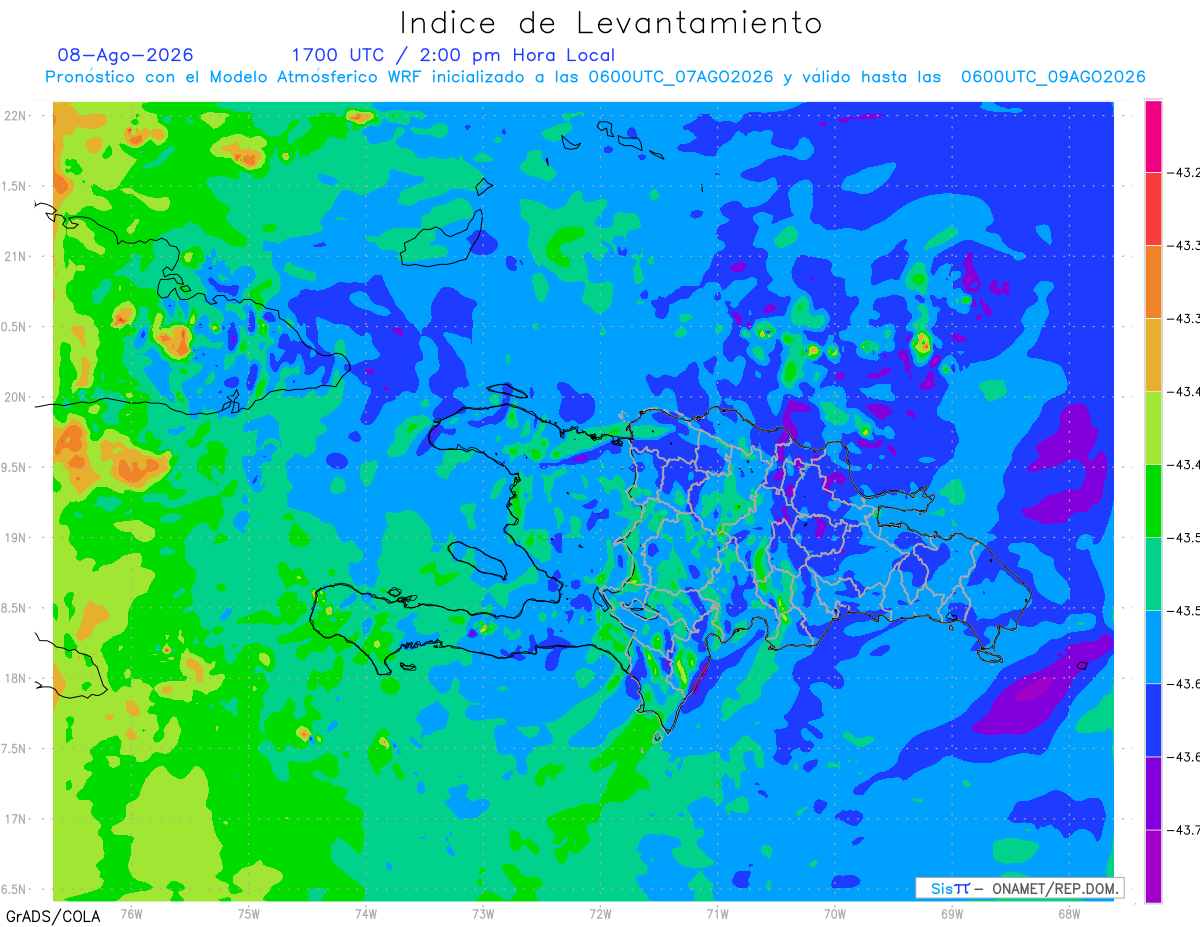Click the '17N' latitude label

pos(15,819)
